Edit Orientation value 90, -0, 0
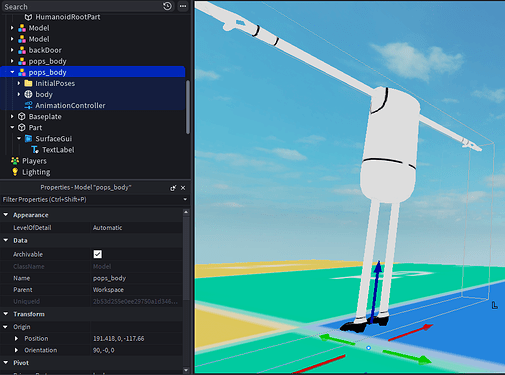This screenshot has width=505, height=375. click(x=137, y=350)
